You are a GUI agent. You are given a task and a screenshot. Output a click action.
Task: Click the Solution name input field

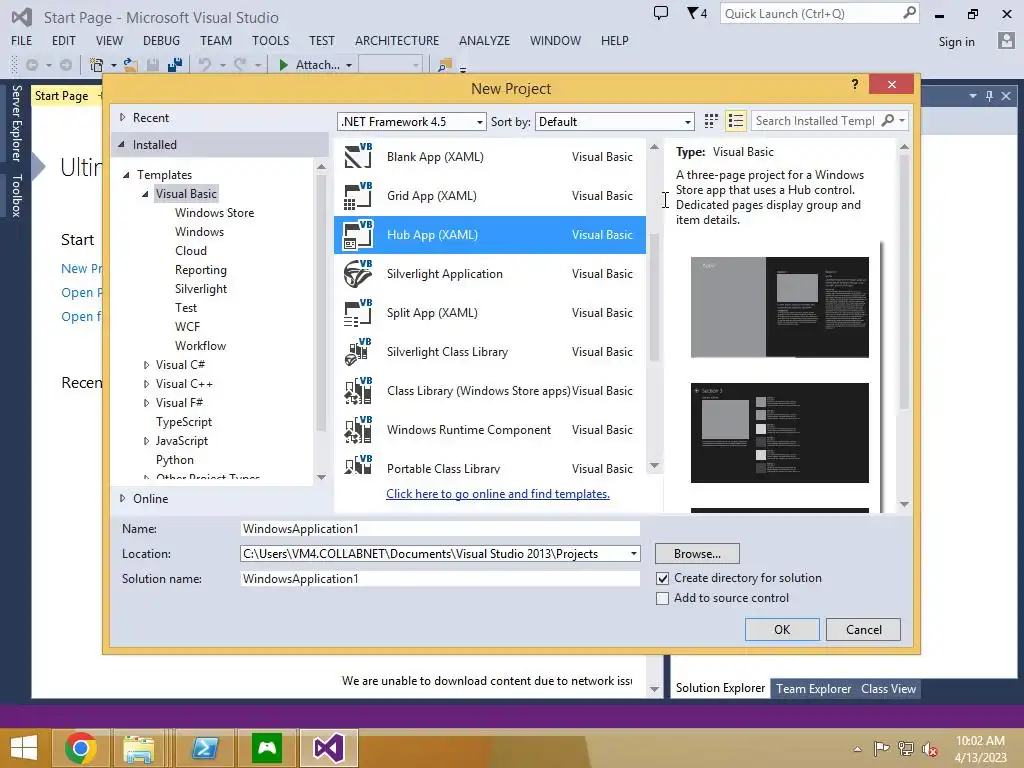440,579
